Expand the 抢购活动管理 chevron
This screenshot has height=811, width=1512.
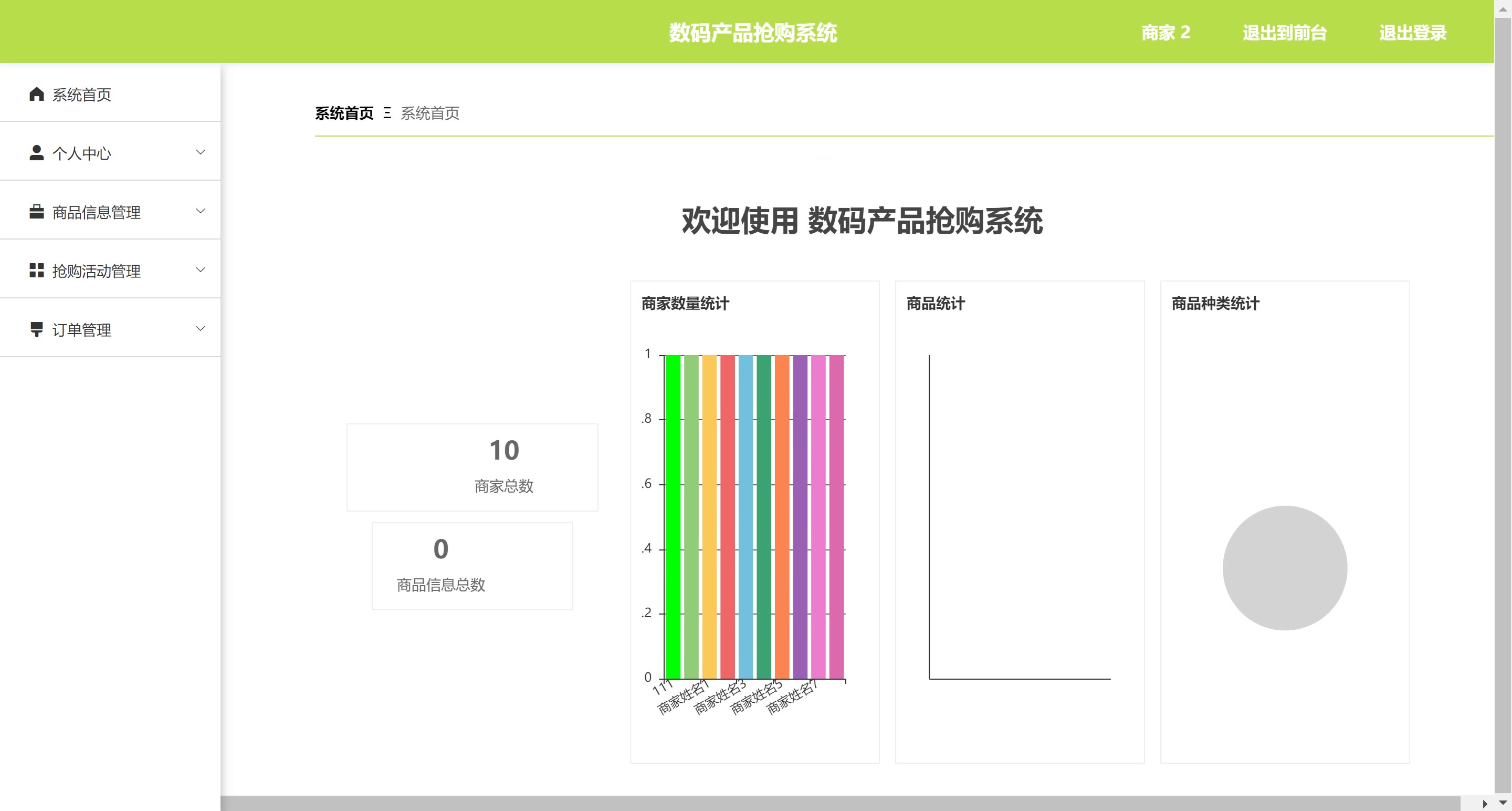point(200,269)
